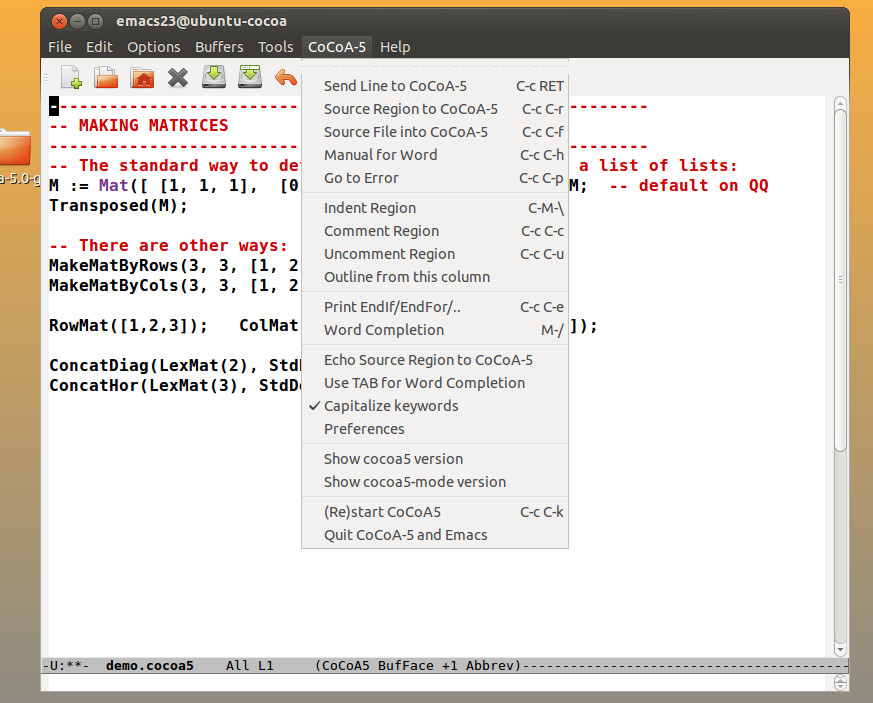
Task: Click the X kill buffer toolbar icon
Action: pyautogui.click(x=178, y=77)
